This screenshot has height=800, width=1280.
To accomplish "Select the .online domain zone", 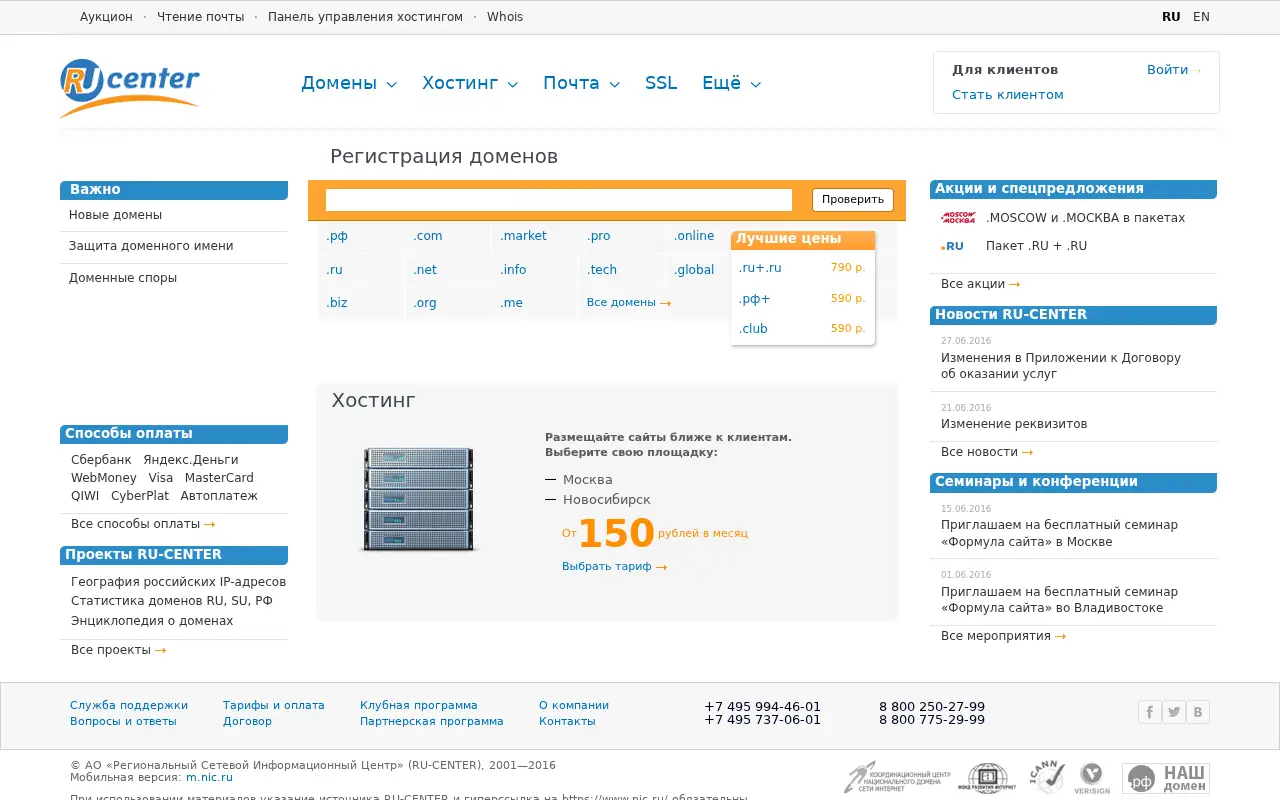I will click(x=694, y=236).
